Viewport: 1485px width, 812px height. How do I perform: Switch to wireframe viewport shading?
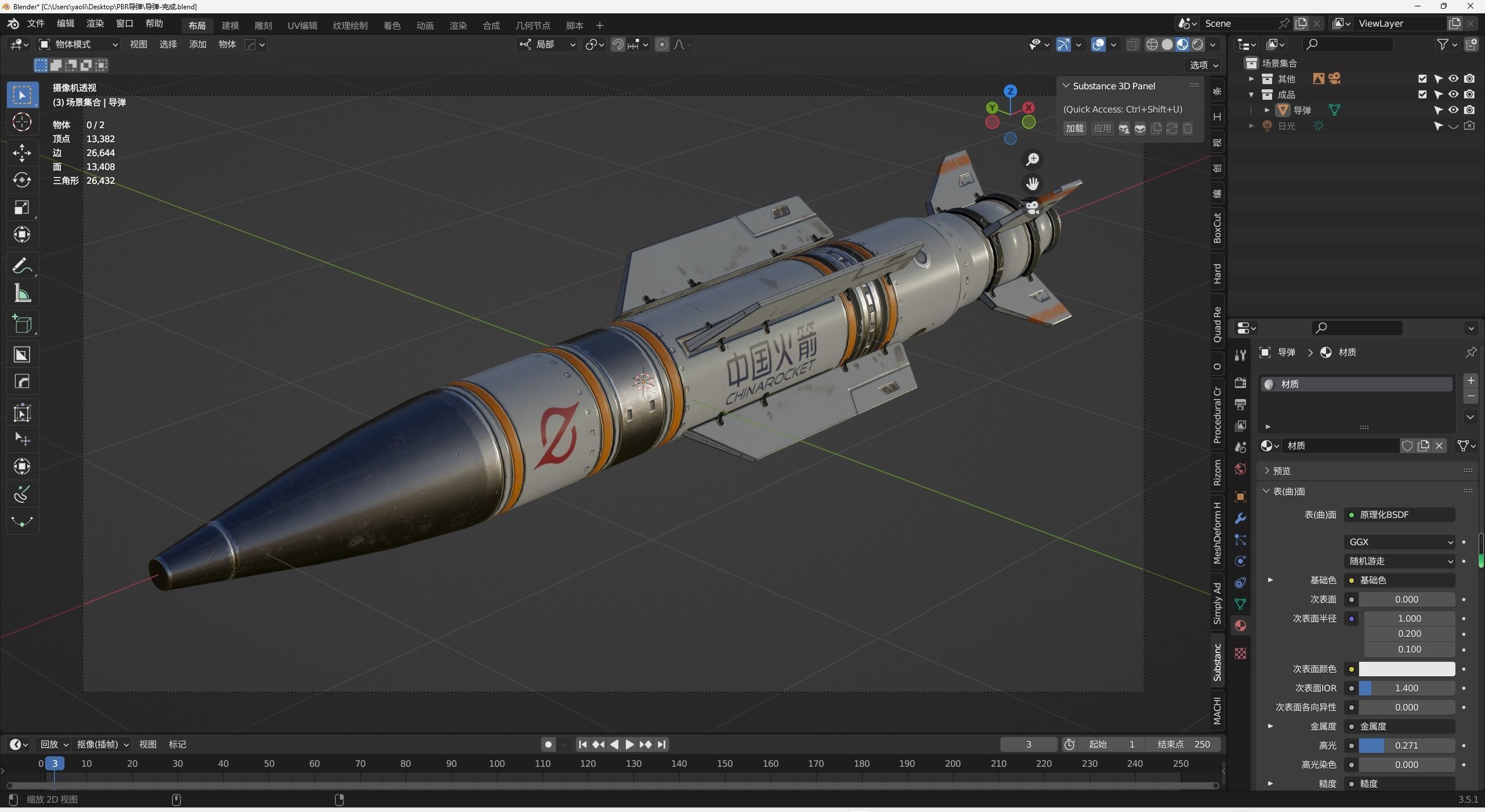point(1153,45)
